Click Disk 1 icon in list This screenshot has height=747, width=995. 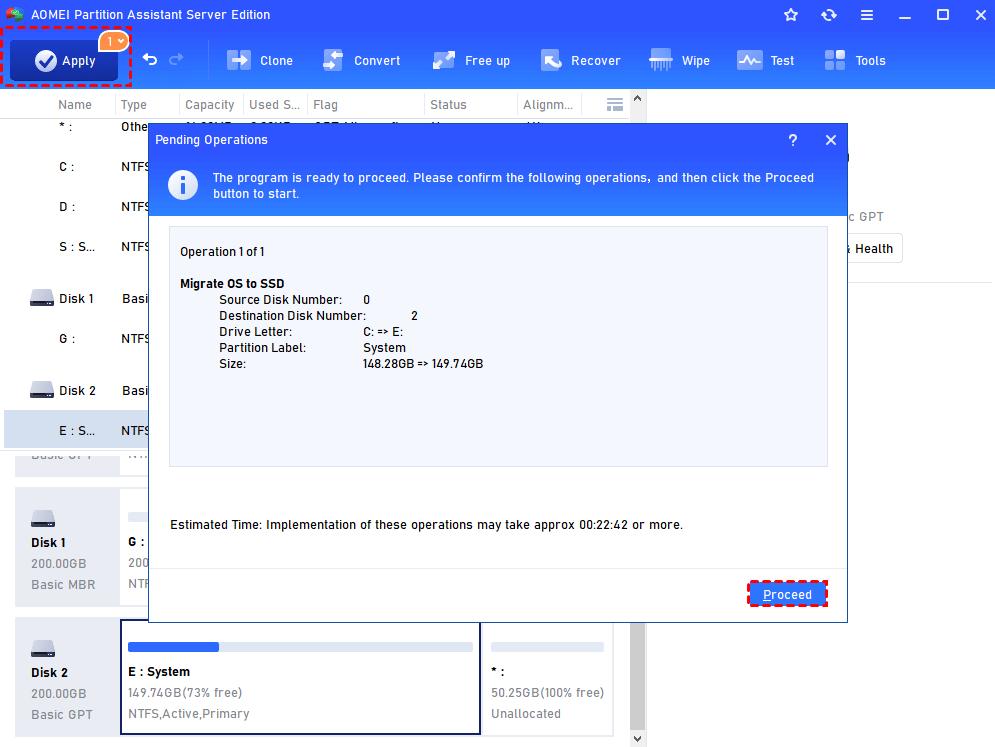42,298
